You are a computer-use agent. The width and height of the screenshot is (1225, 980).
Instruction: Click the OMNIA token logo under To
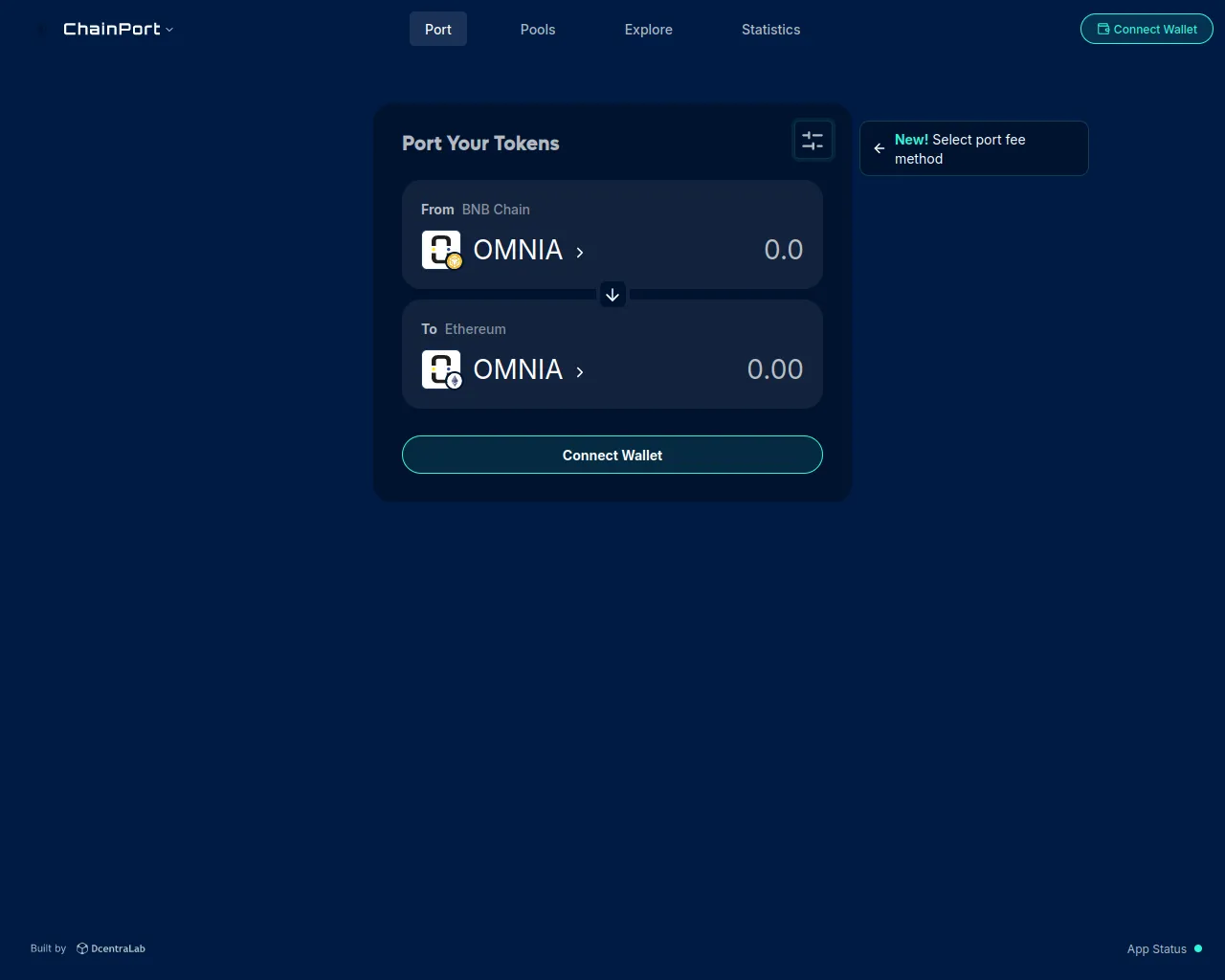(x=441, y=369)
